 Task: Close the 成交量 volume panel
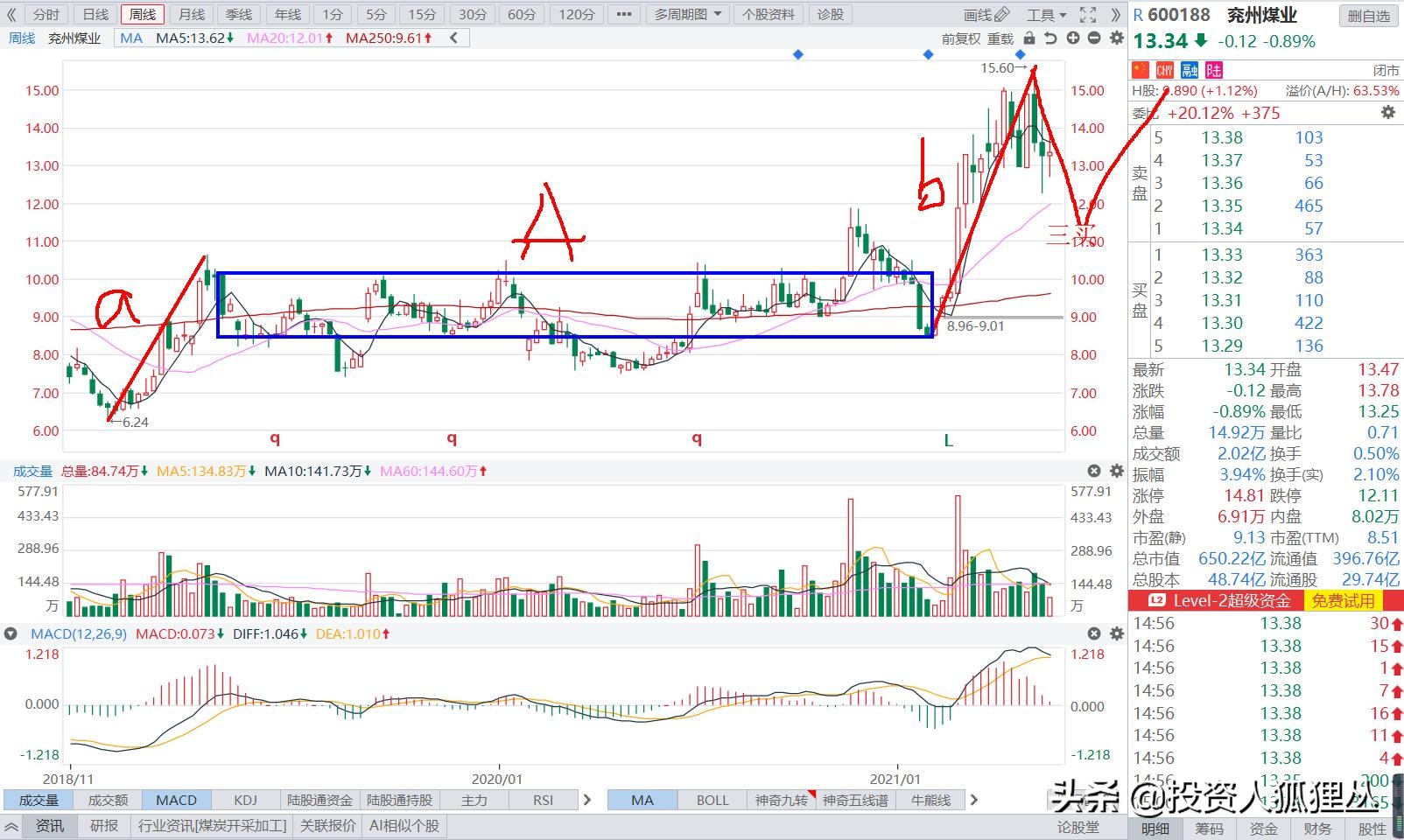click(x=1094, y=471)
